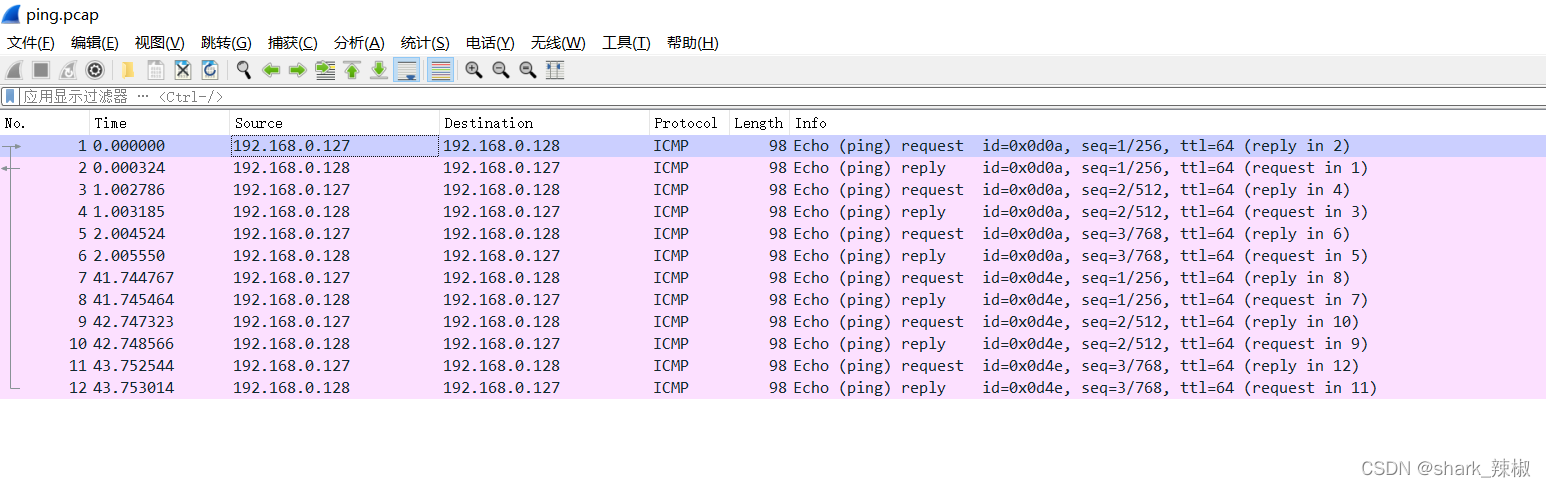Click the display filter input field
Screen dimensions: 1546x487
(700, 97)
